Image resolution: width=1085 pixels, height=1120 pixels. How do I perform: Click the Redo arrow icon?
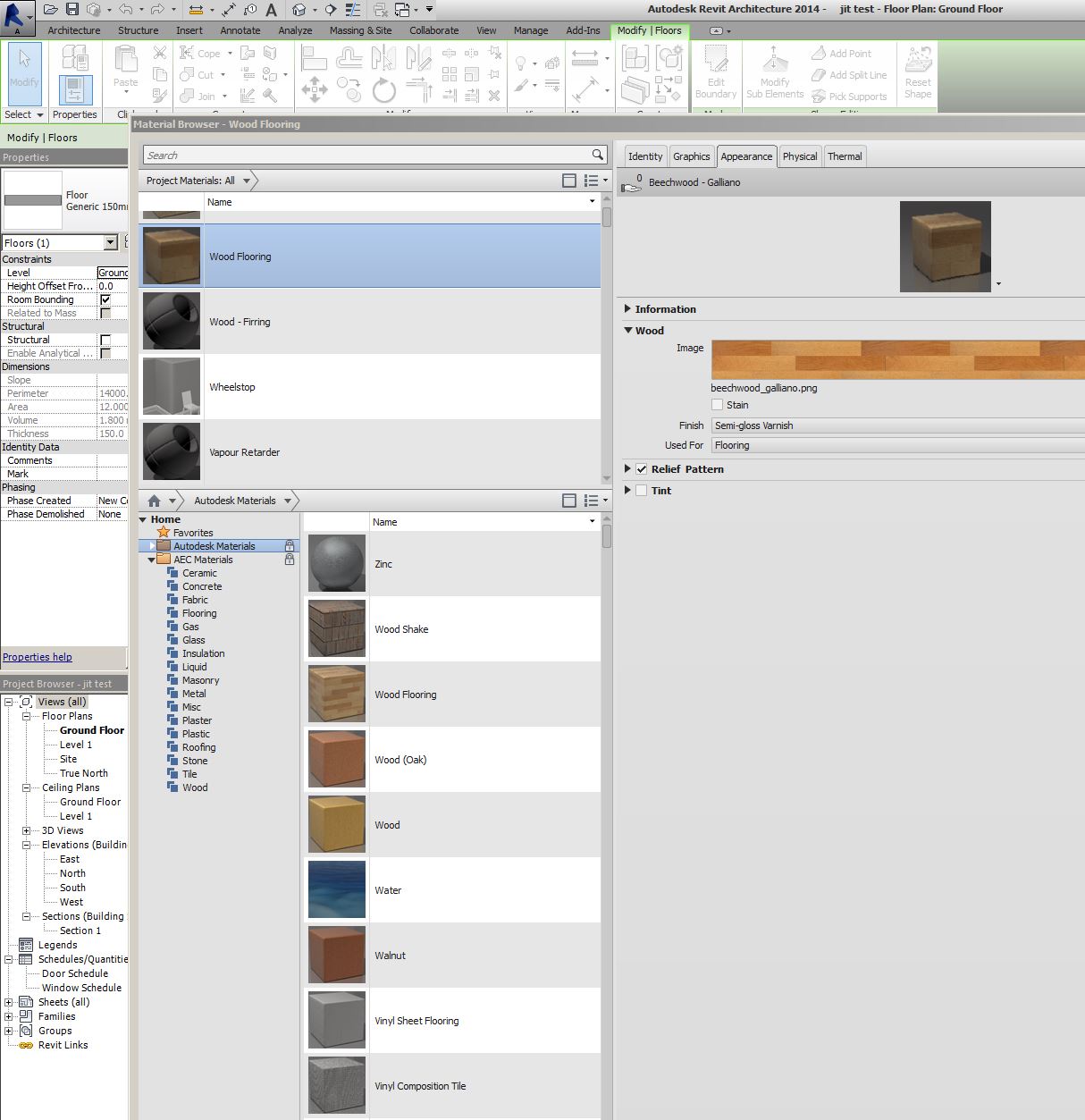[x=157, y=9]
